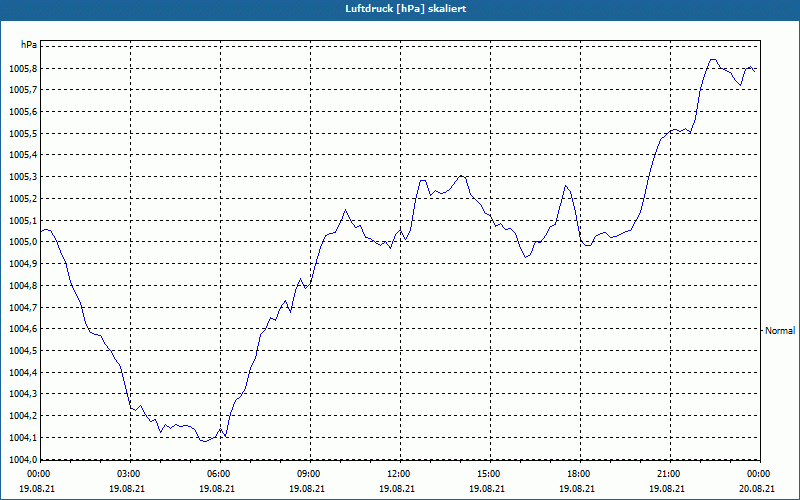Click the 1005,7 y-axis label
The height and width of the screenshot is (500, 800).
pyautogui.click(x=23, y=90)
